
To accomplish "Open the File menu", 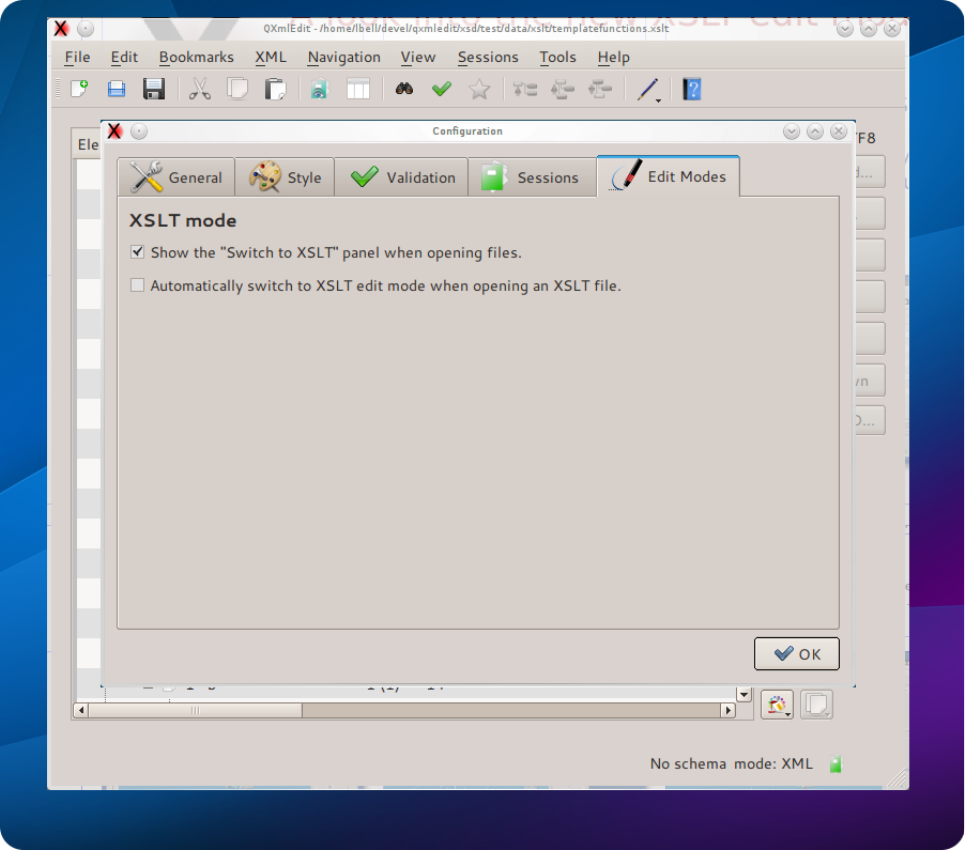I will pyautogui.click(x=78, y=57).
